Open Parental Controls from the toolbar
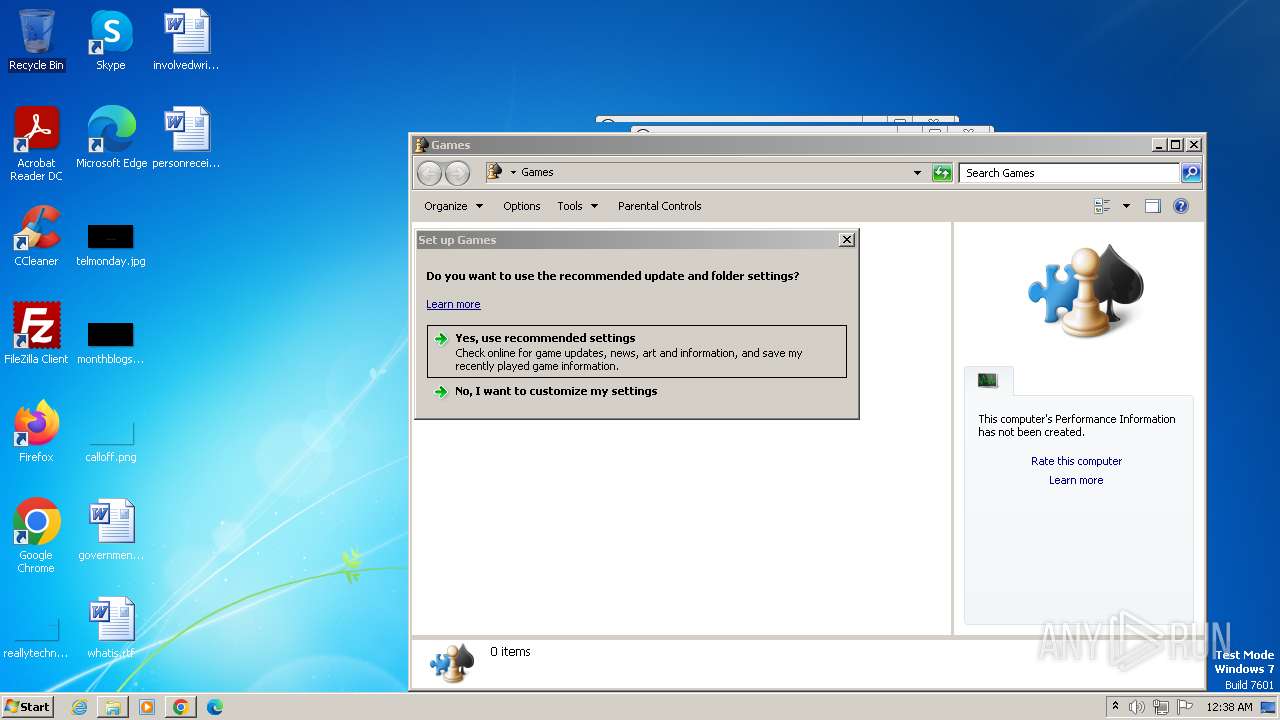 tap(659, 206)
